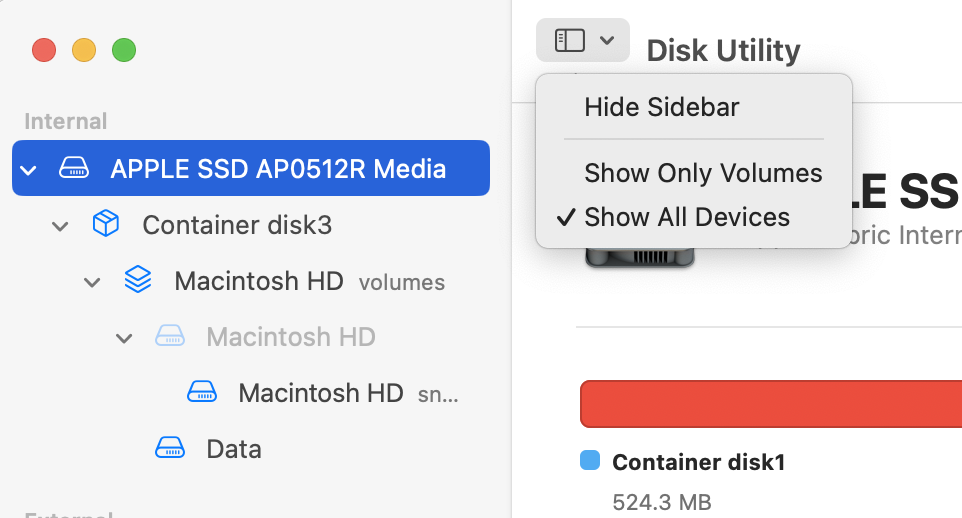Image resolution: width=962 pixels, height=518 pixels.
Task: Click the Data volume drive icon
Action: click(169, 449)
